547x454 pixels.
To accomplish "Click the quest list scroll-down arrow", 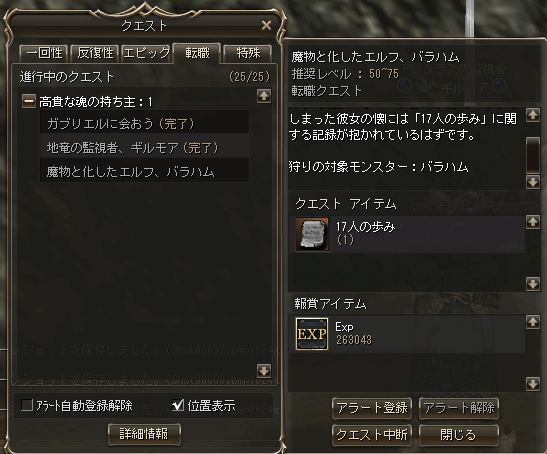I will pos(264,371).
